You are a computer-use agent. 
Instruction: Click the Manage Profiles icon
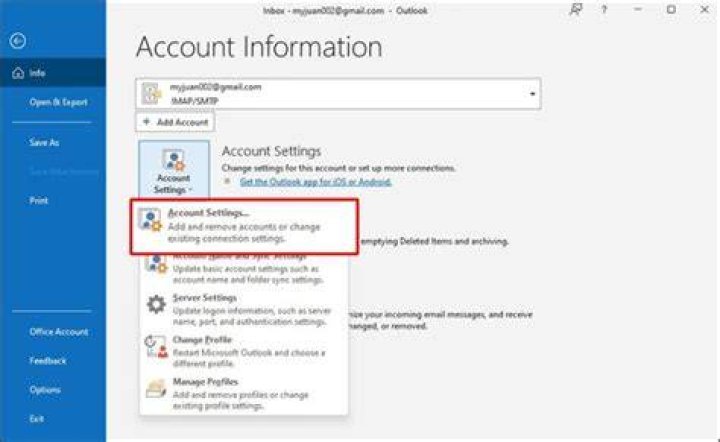point(156,388)
